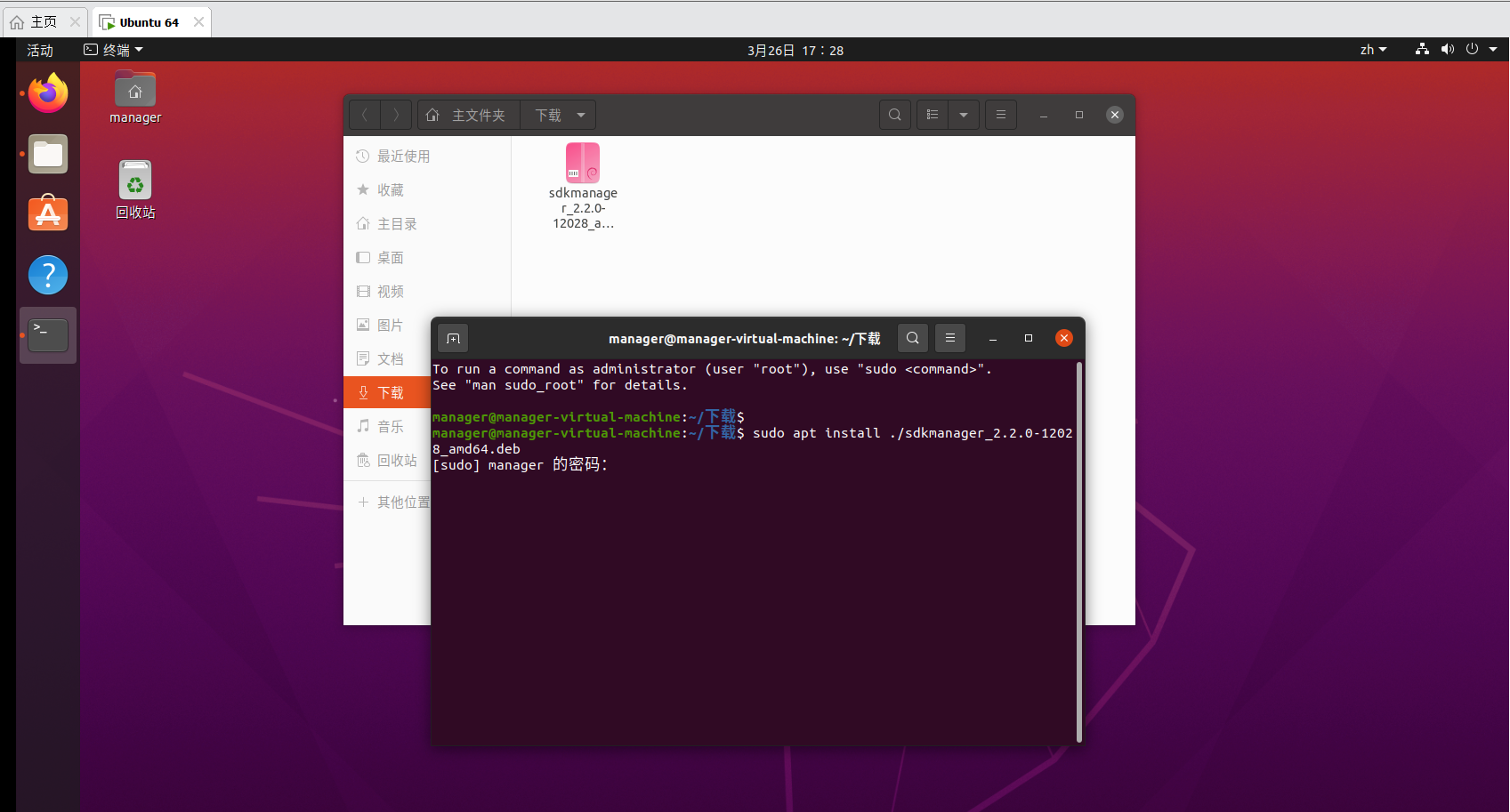This screenshot has height=812, width=1510.
Task: Minimize the terminal window
Action: tap(993, 338)
